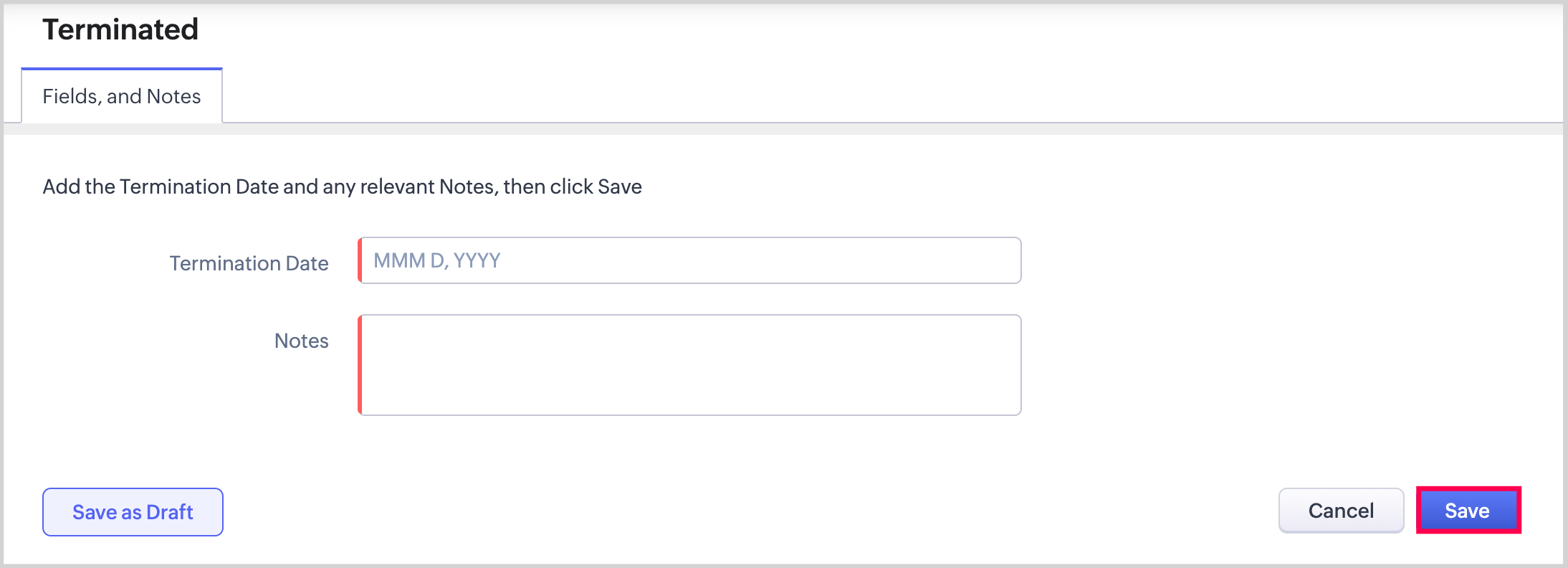Focus the Termination Date input field
Viewport: 1568px width, 568px height.
[689, 260]
